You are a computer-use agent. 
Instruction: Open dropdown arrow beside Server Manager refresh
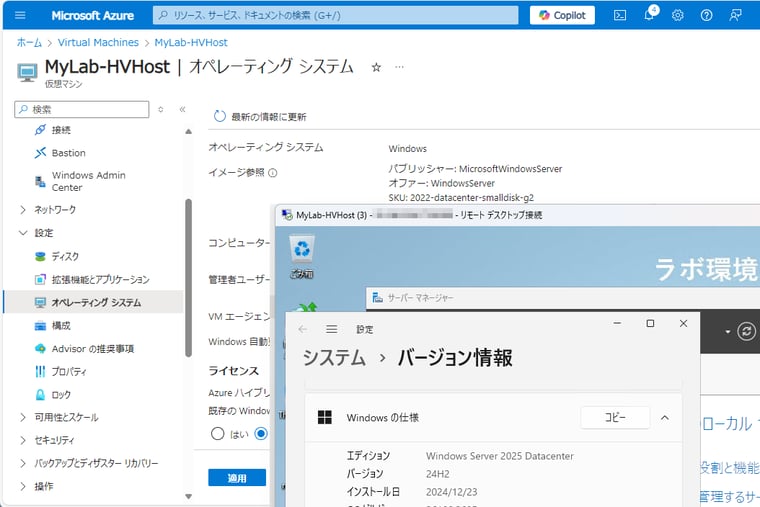[728, 332]
